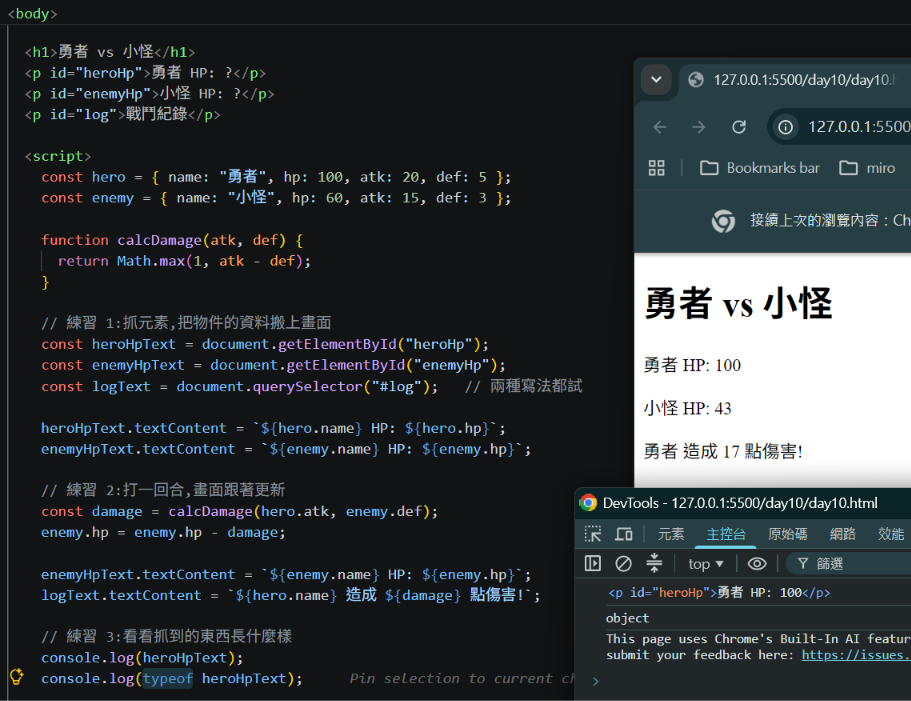Click the body breadcrumb at editor top

point(33,13)
